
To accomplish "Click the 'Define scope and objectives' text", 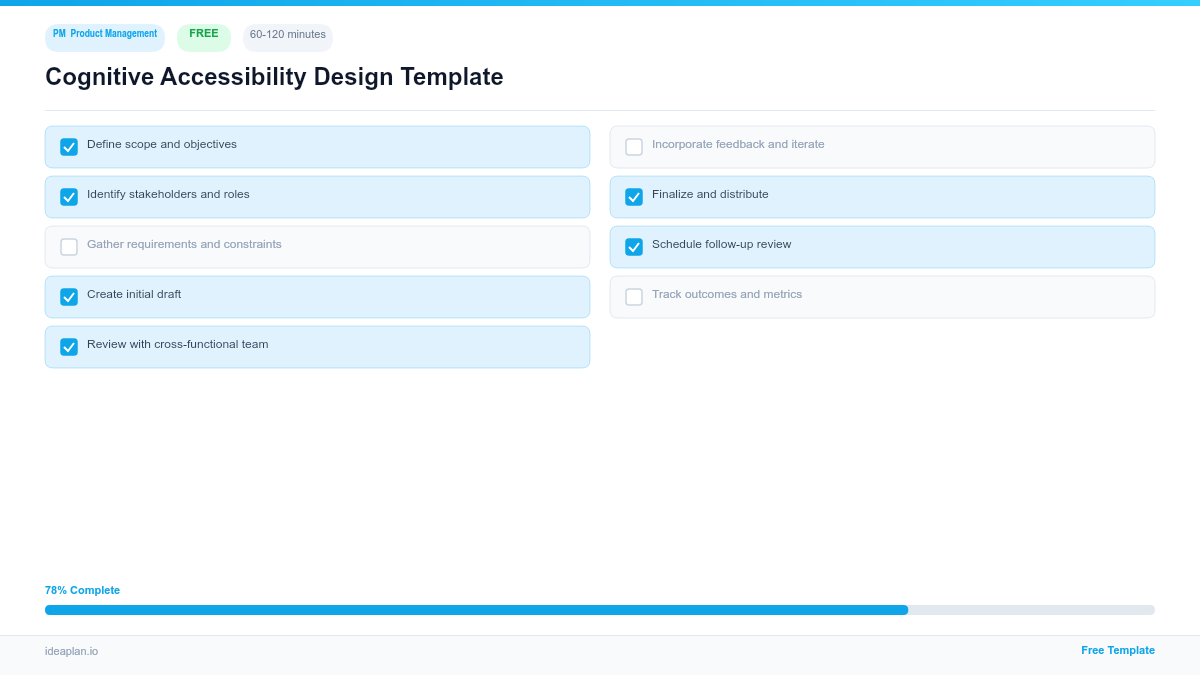I will (162, 144).
